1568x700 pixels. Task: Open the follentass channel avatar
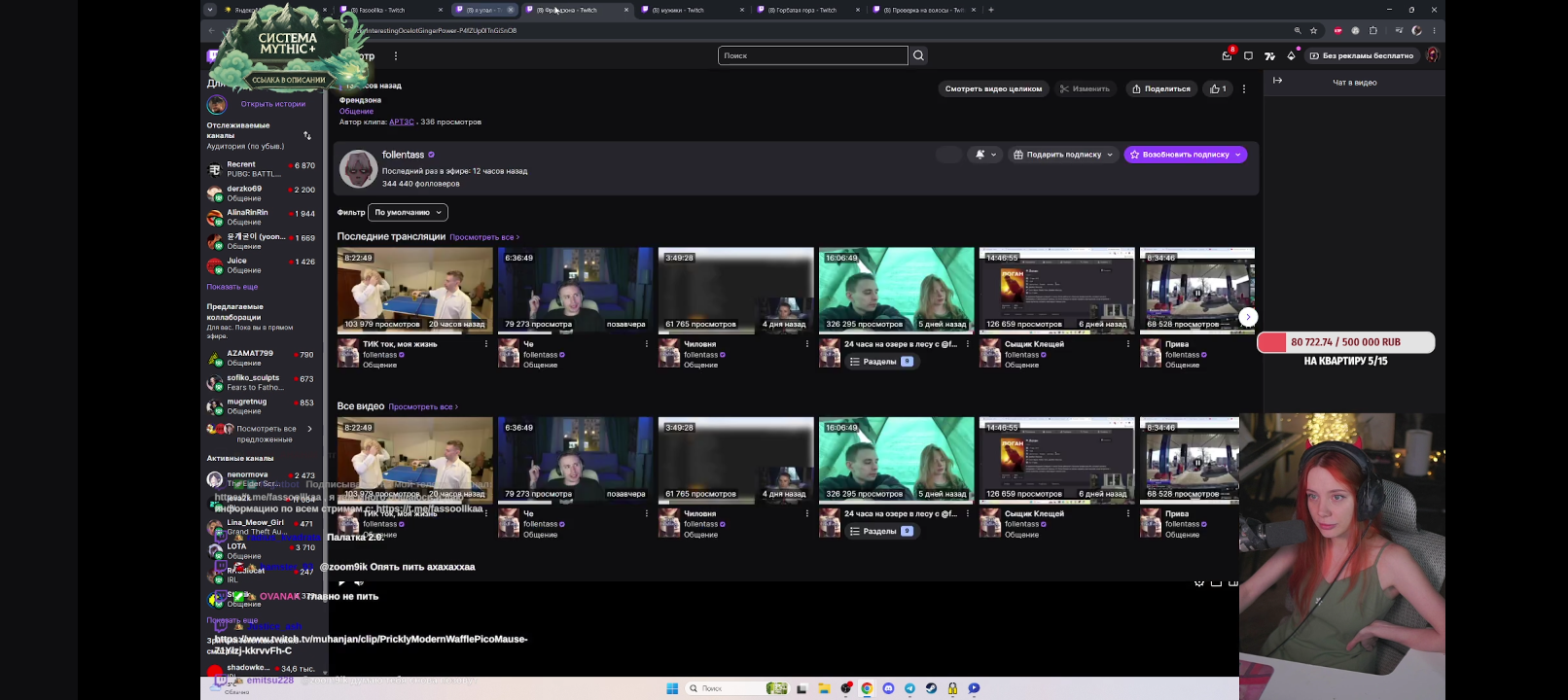click(x=358, y=169)
